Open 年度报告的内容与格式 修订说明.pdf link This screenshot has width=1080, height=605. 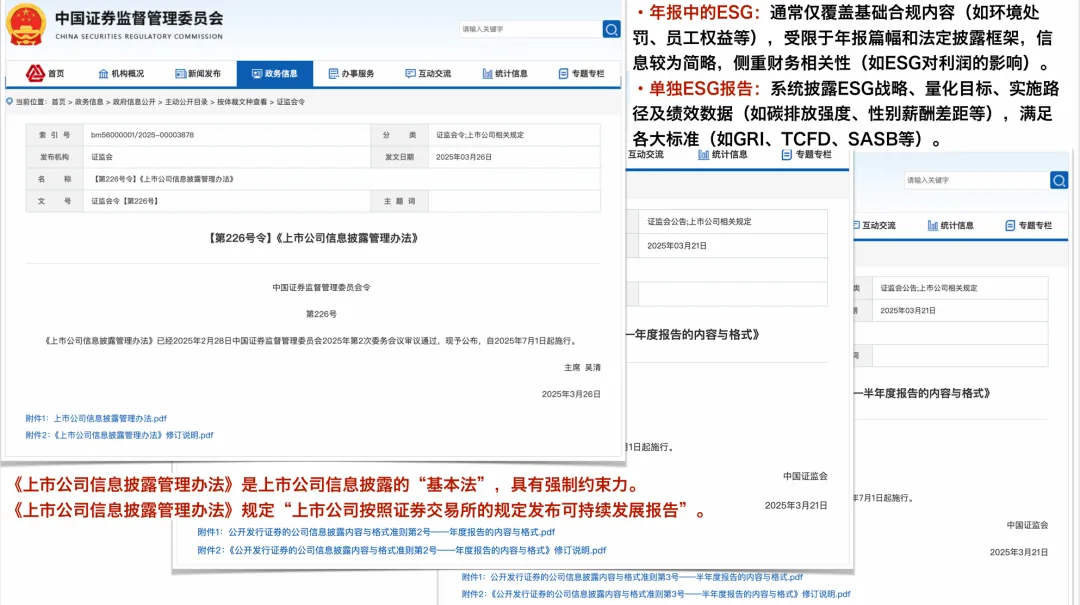(402, 551)
